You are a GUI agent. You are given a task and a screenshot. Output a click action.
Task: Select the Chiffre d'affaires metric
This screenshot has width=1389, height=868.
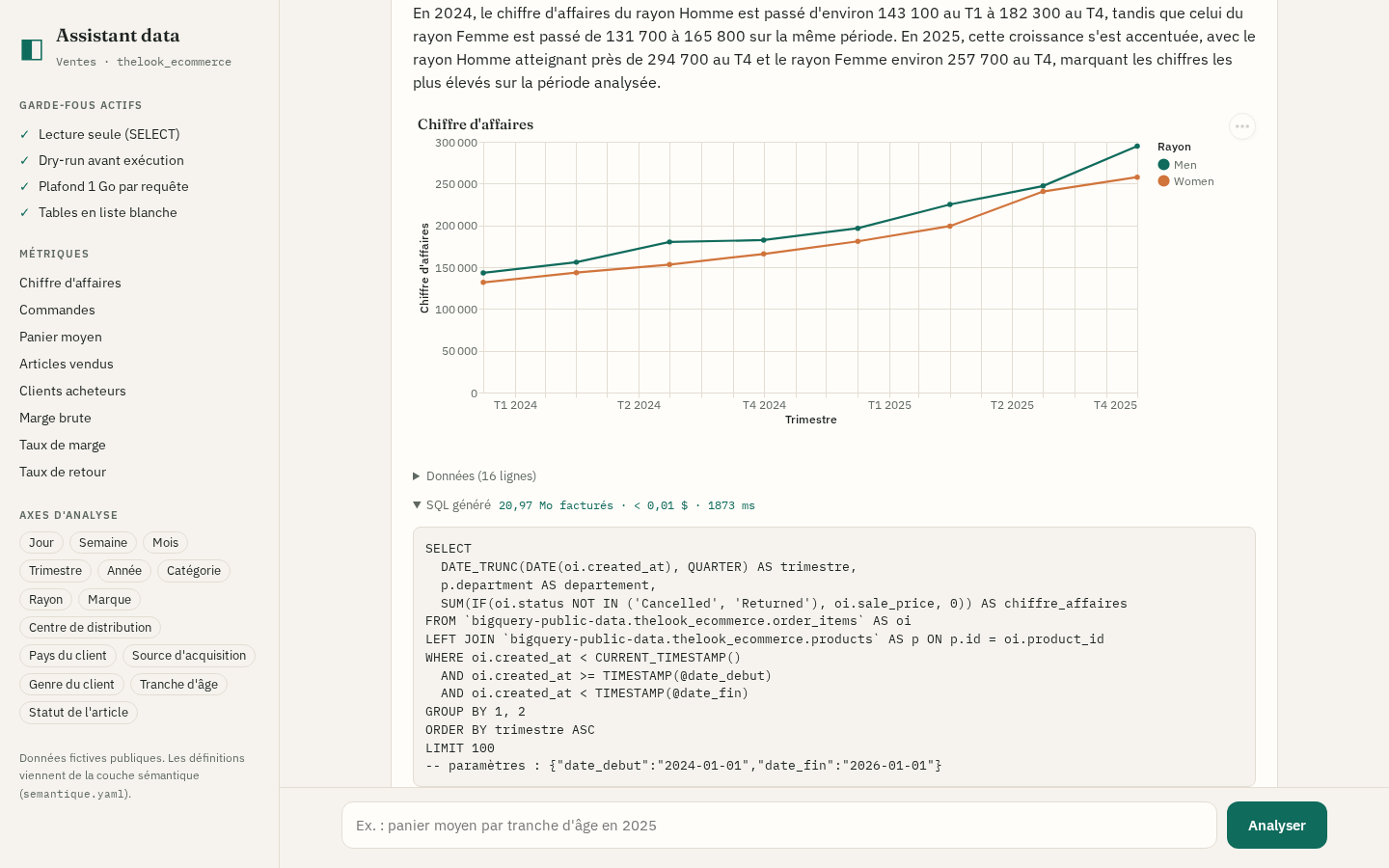[x=70, y=283]
